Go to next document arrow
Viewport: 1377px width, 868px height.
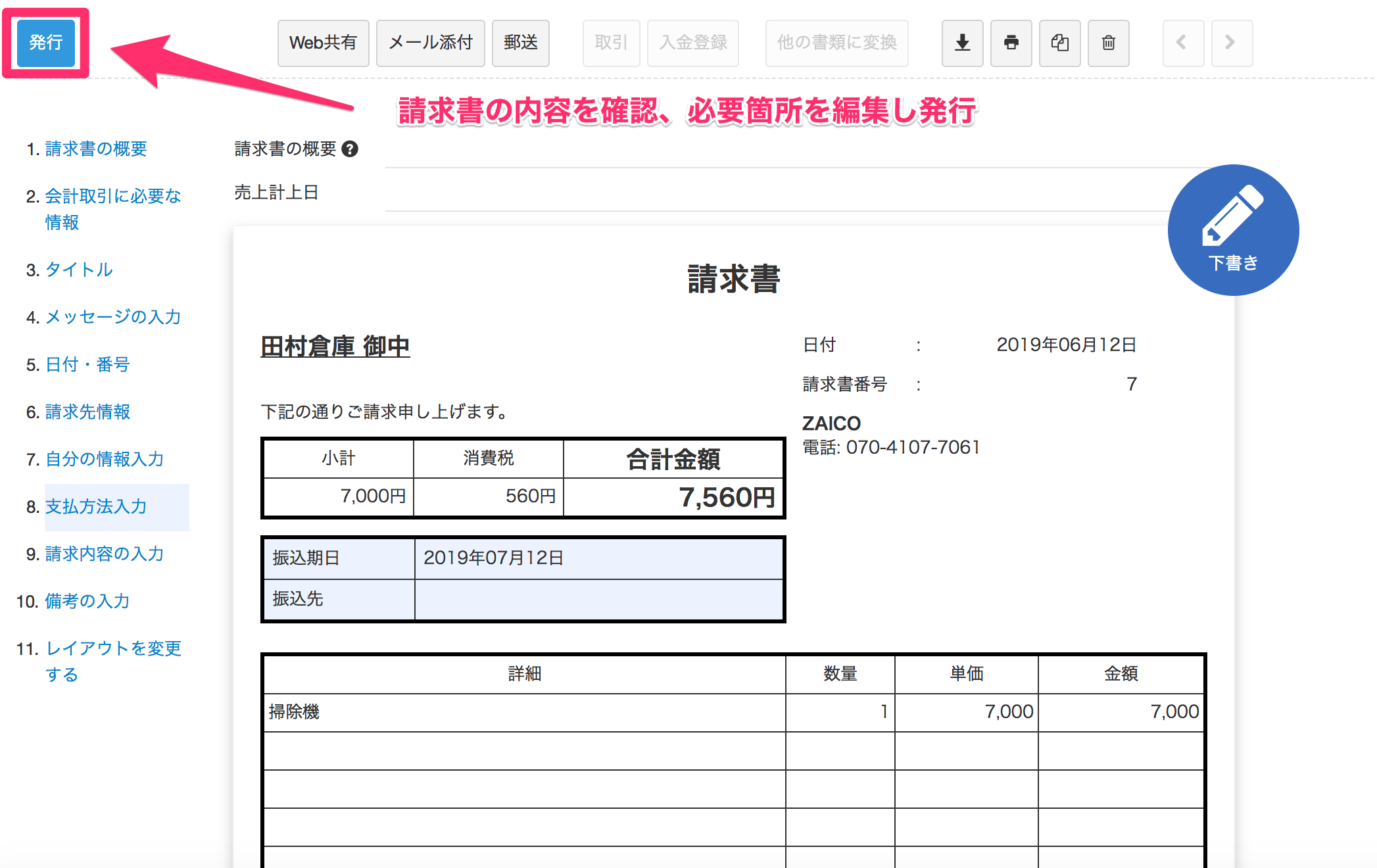point(1232,43)
